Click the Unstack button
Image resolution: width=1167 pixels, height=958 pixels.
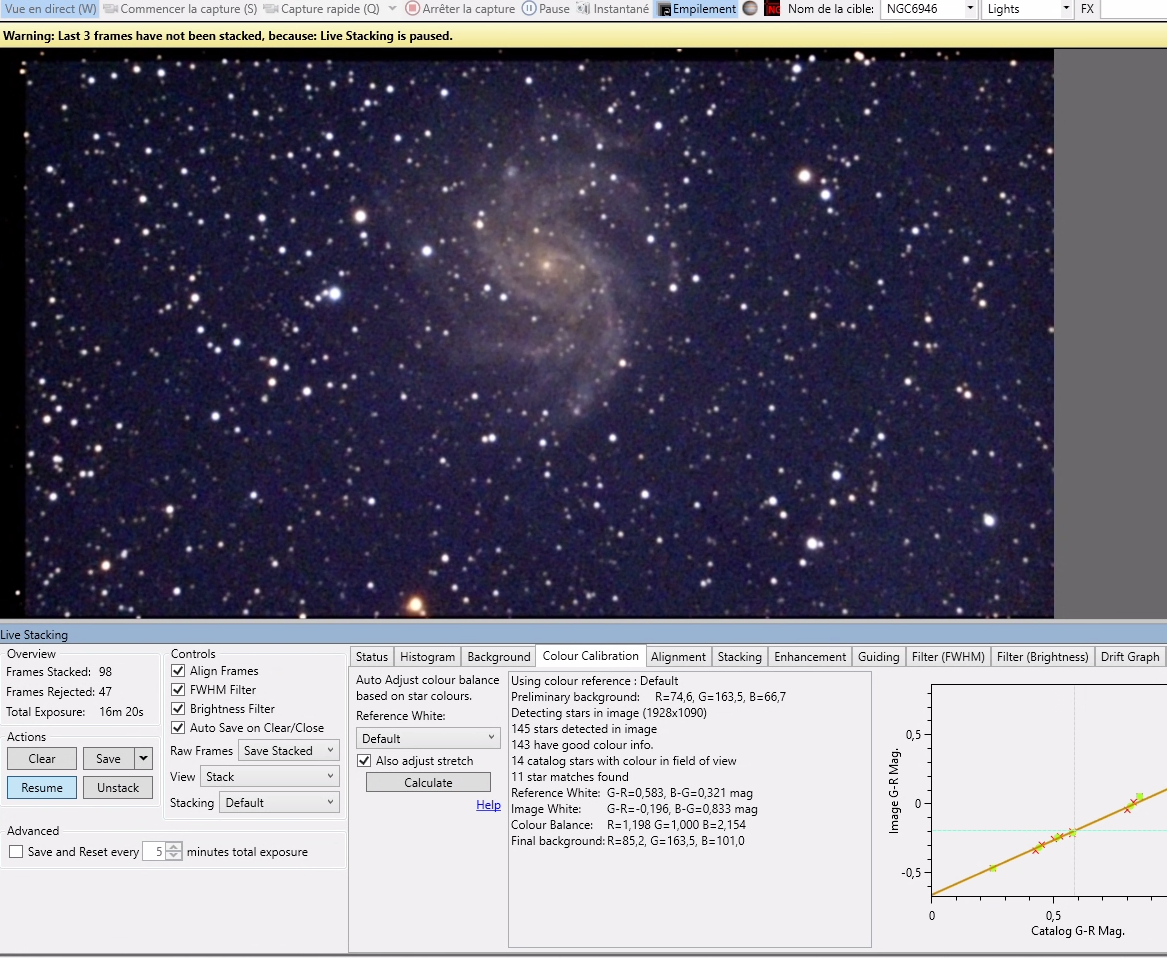(118, 788)
